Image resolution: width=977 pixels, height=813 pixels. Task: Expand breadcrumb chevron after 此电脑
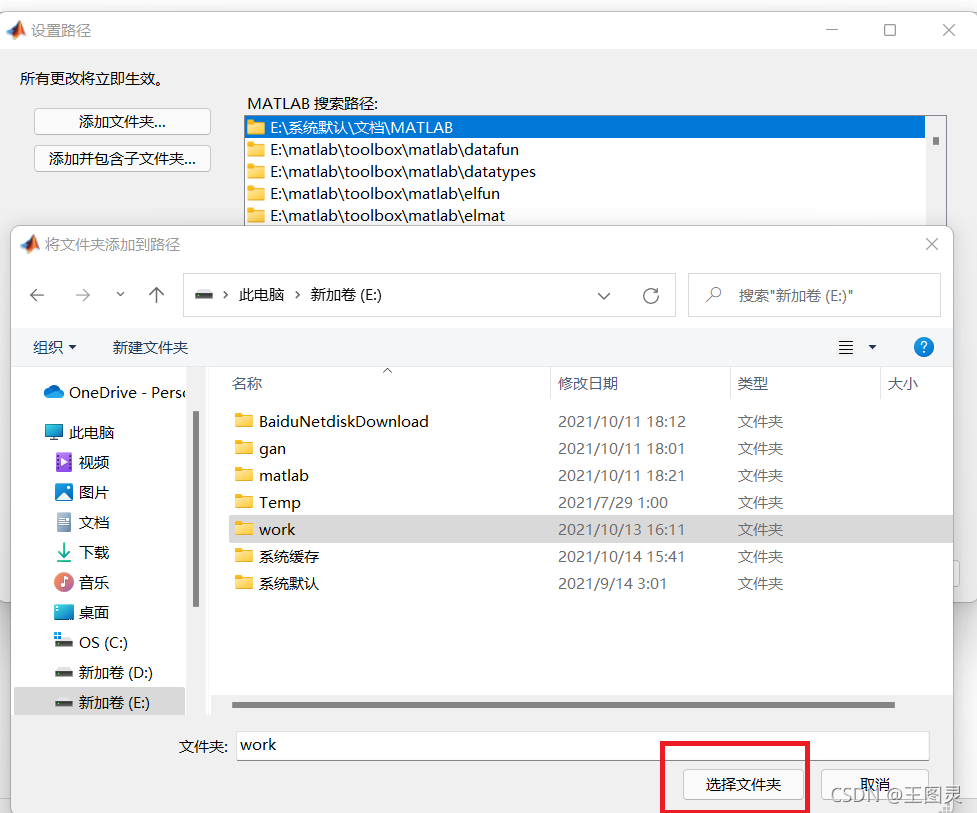[297, 295]
